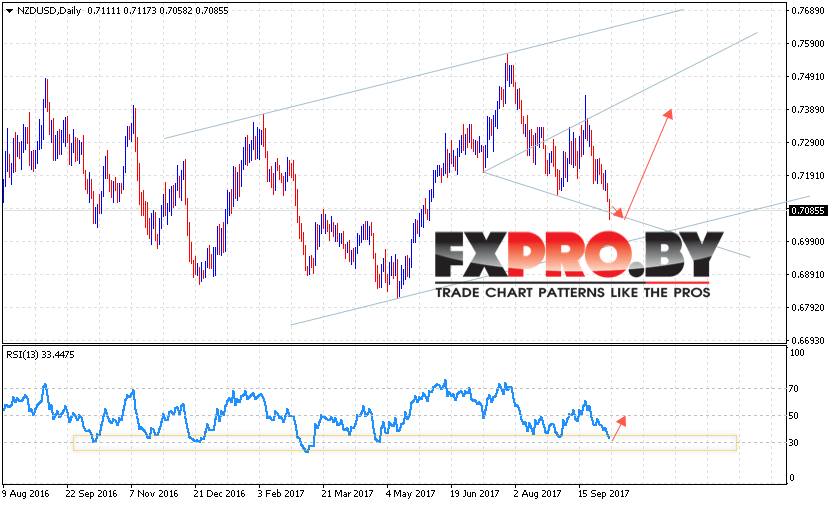Click the 0.75900 price axis label
Image resolution: width=829 pixels, height=505 pixels.
[807, 43]
